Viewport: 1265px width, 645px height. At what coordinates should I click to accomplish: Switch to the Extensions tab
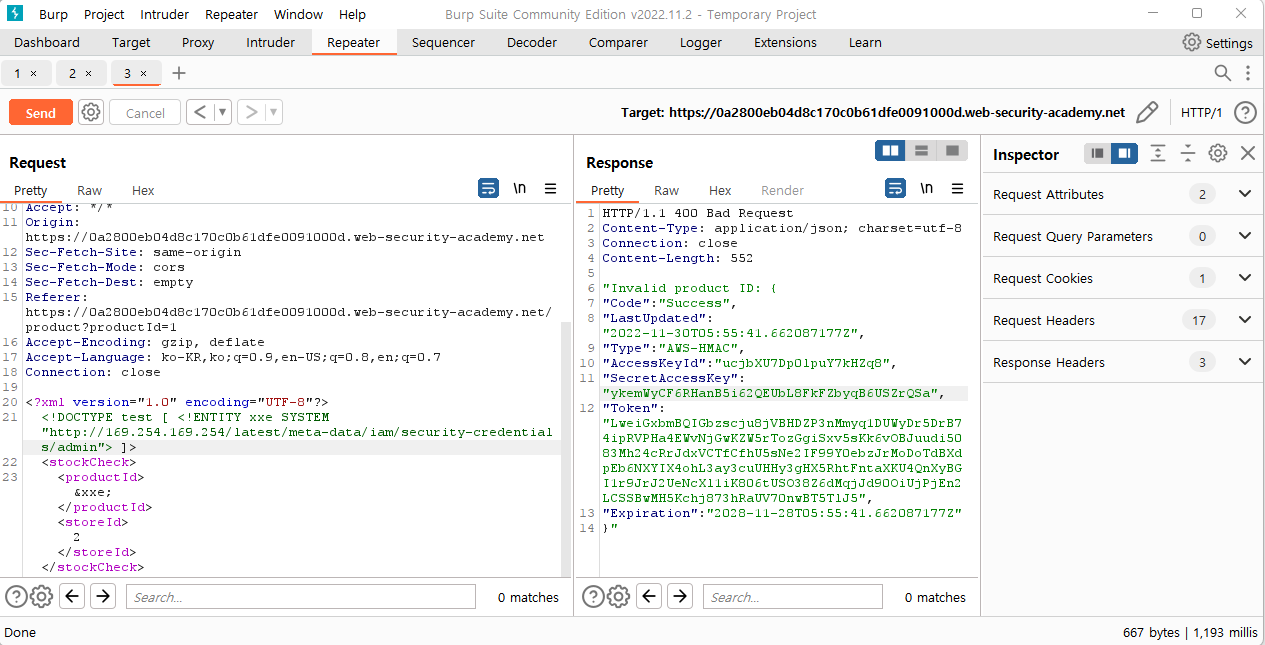pyautogui.click(x=785, y=43)
